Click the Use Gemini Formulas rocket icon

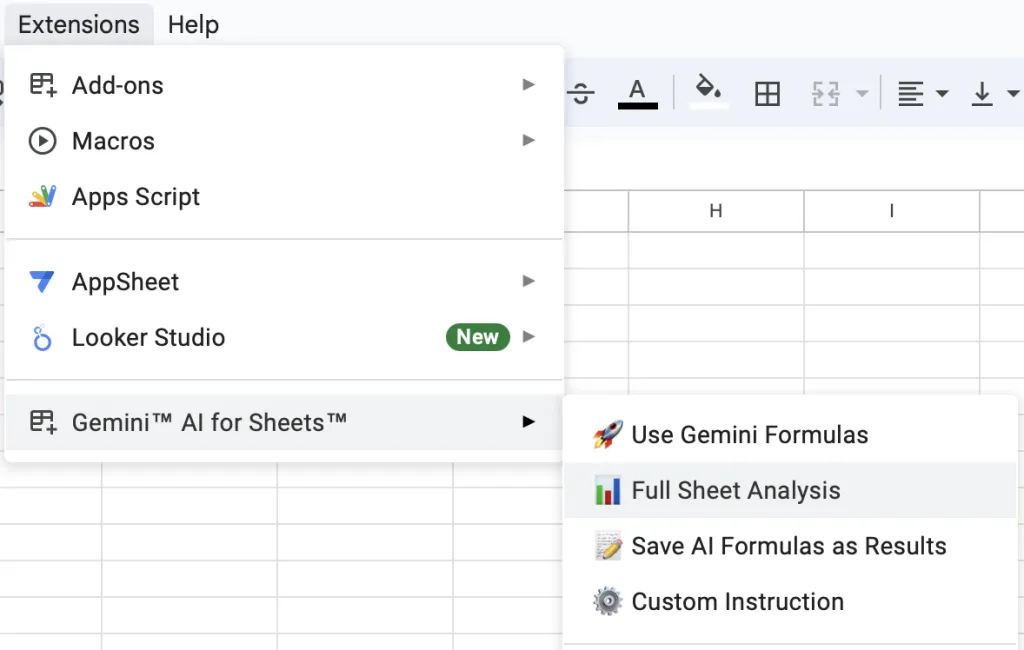pyautogui.click(x=605, y=434)
